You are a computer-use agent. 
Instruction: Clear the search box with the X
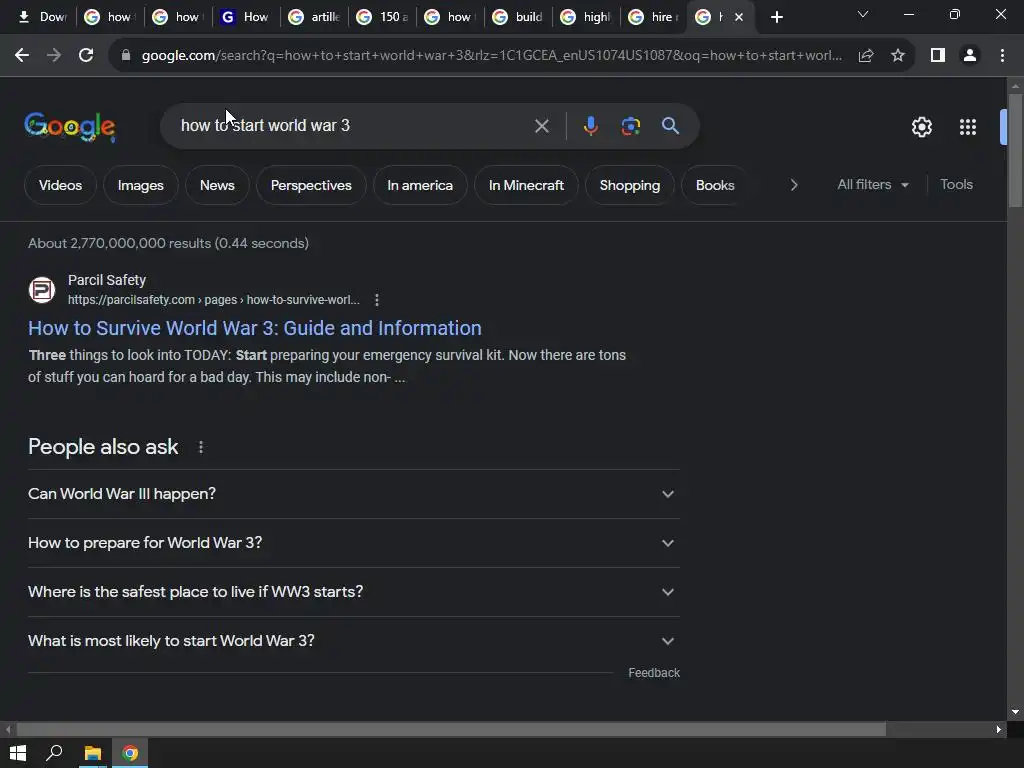[541, 126]
